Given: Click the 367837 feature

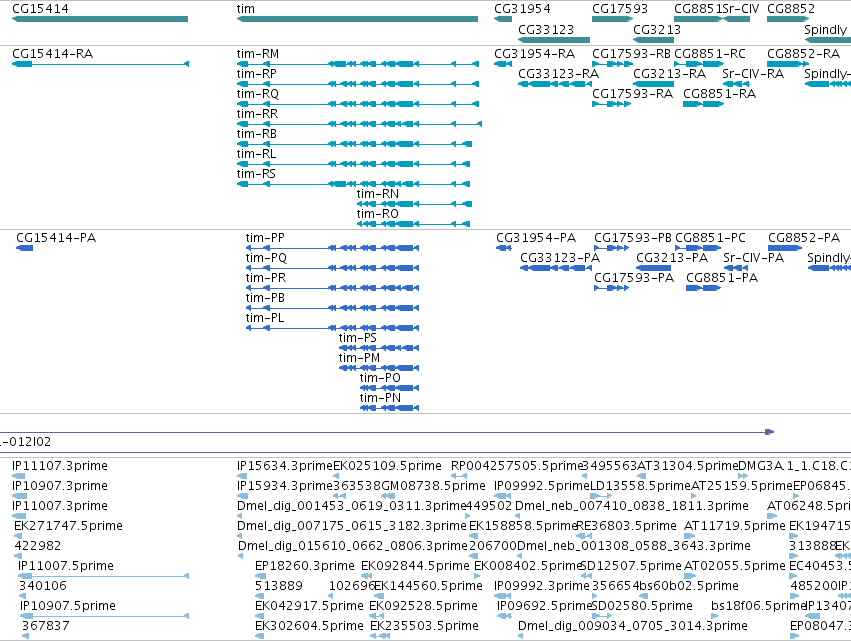Looking at the screenshot, I should point(26,636).
